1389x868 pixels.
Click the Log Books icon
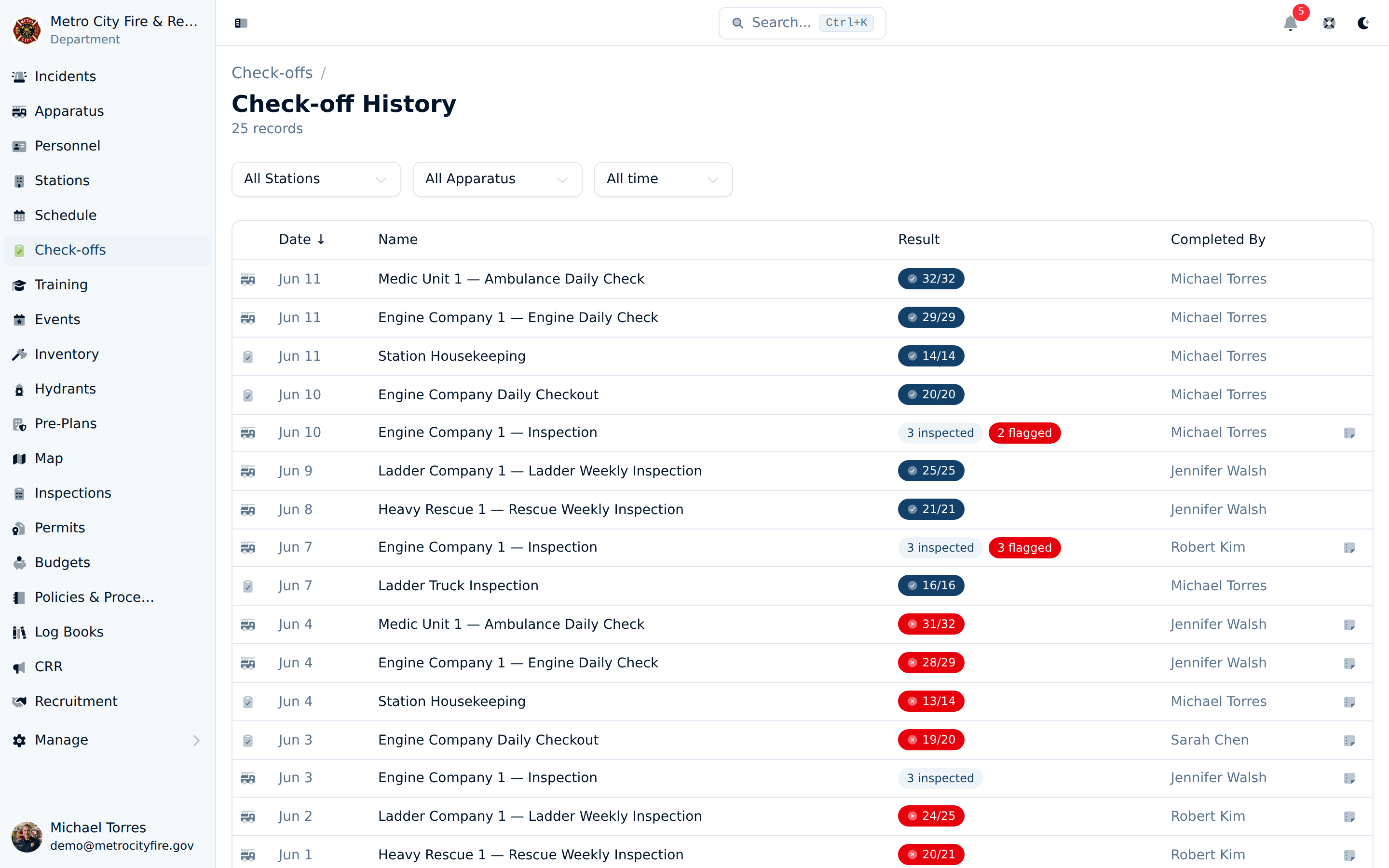(19, 632)
